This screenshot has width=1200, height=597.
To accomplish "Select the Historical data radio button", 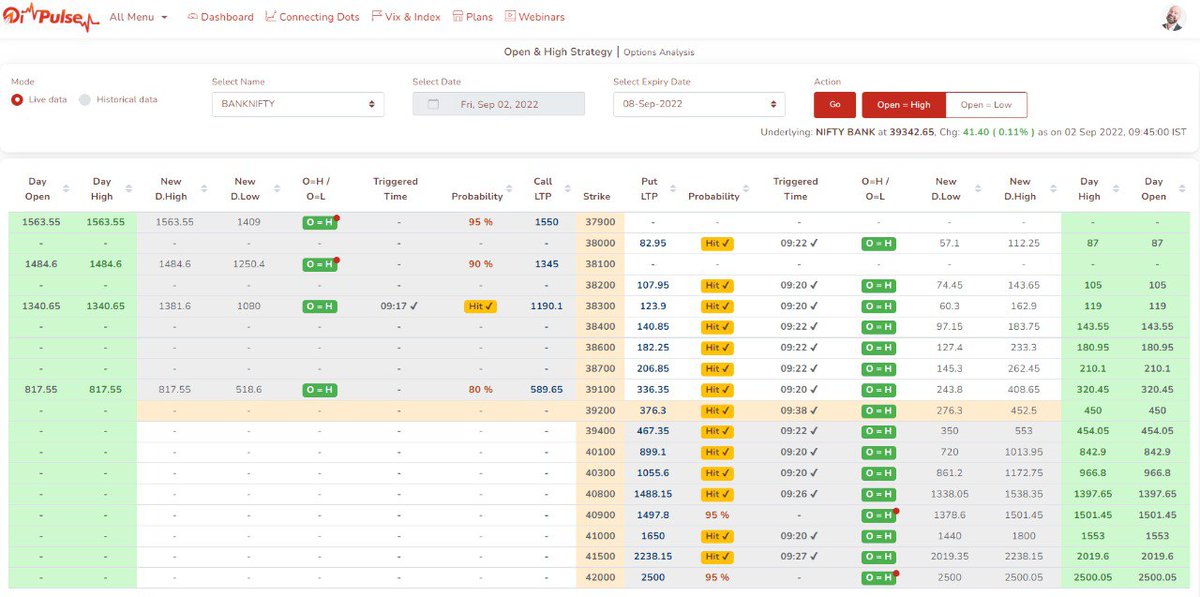I will (x=85, y=100).
